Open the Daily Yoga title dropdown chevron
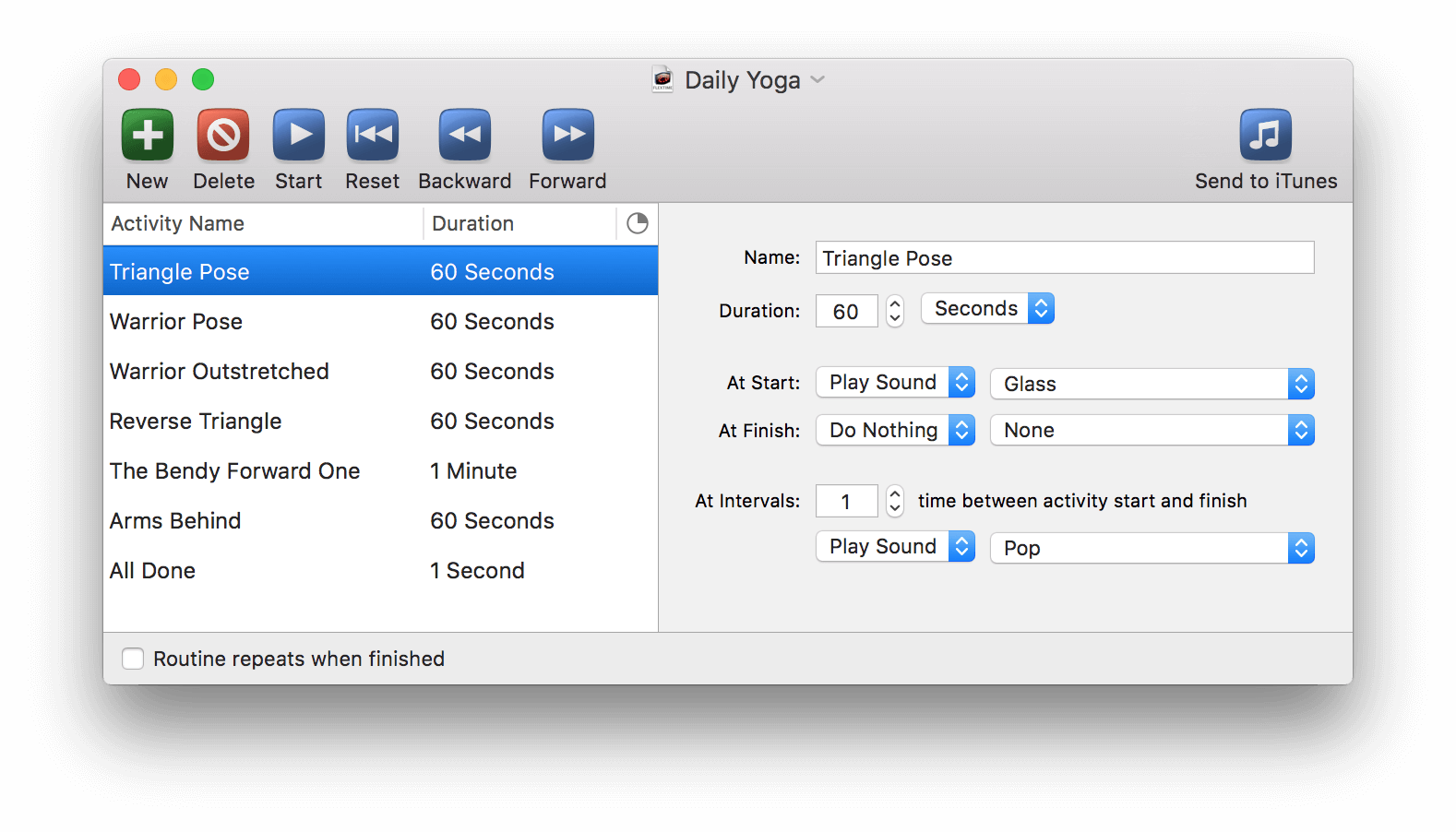The height and width of the screenshot is (832, 1456). 818,80
